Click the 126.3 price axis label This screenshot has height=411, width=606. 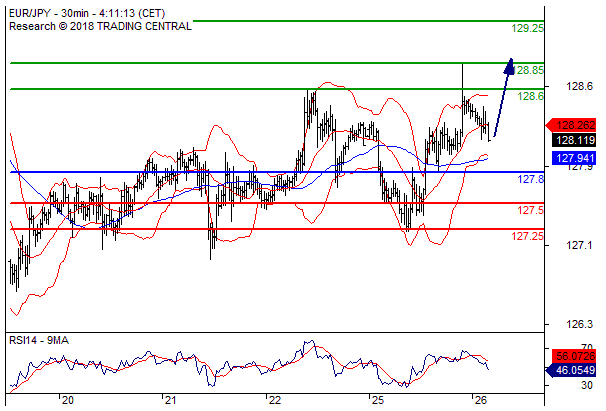click(579, 324)
